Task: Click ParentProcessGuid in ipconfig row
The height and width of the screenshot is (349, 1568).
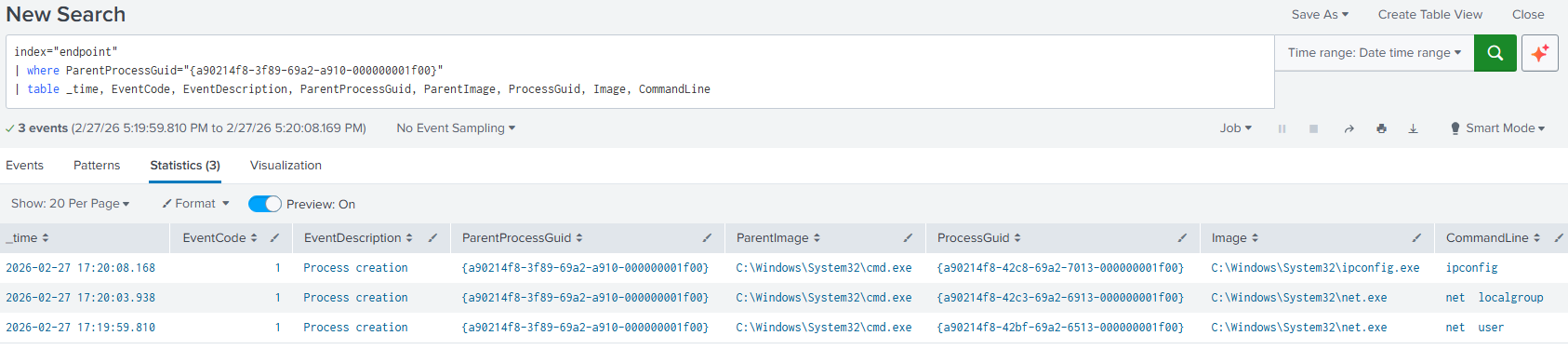Action: (x=585, y=268)
